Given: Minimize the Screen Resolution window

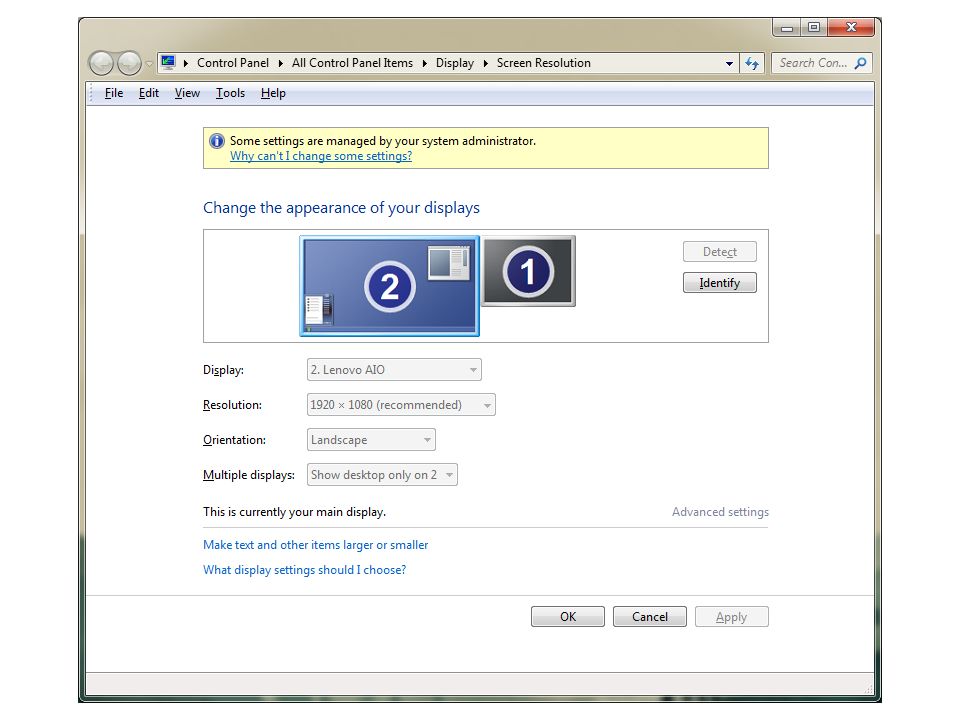Looking at the screenshot, I should pos(787,28).
